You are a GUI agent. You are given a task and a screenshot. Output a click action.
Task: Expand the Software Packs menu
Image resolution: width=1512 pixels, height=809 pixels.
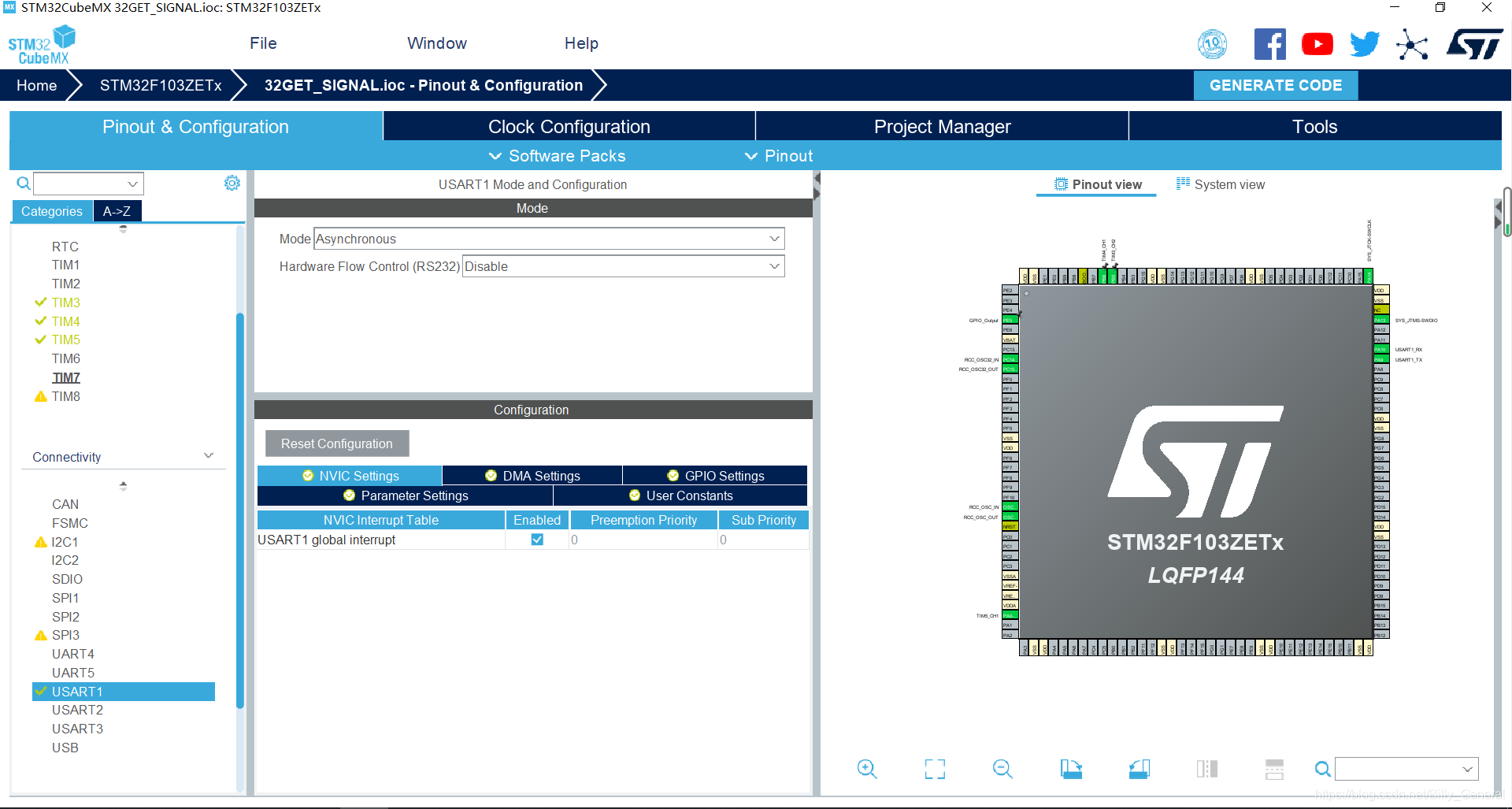[558, 156]
